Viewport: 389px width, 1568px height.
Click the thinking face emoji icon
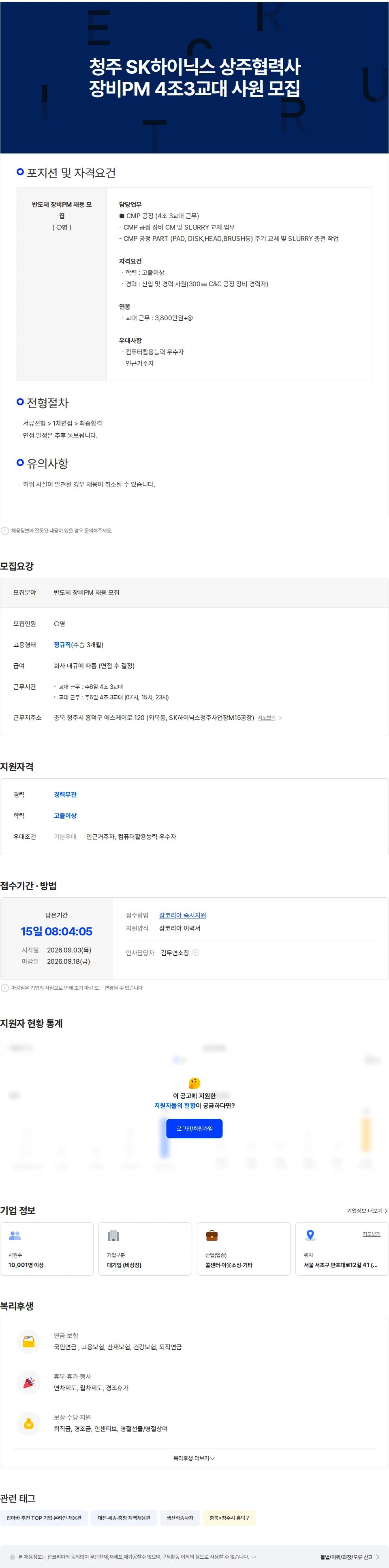coord(195,1083)
